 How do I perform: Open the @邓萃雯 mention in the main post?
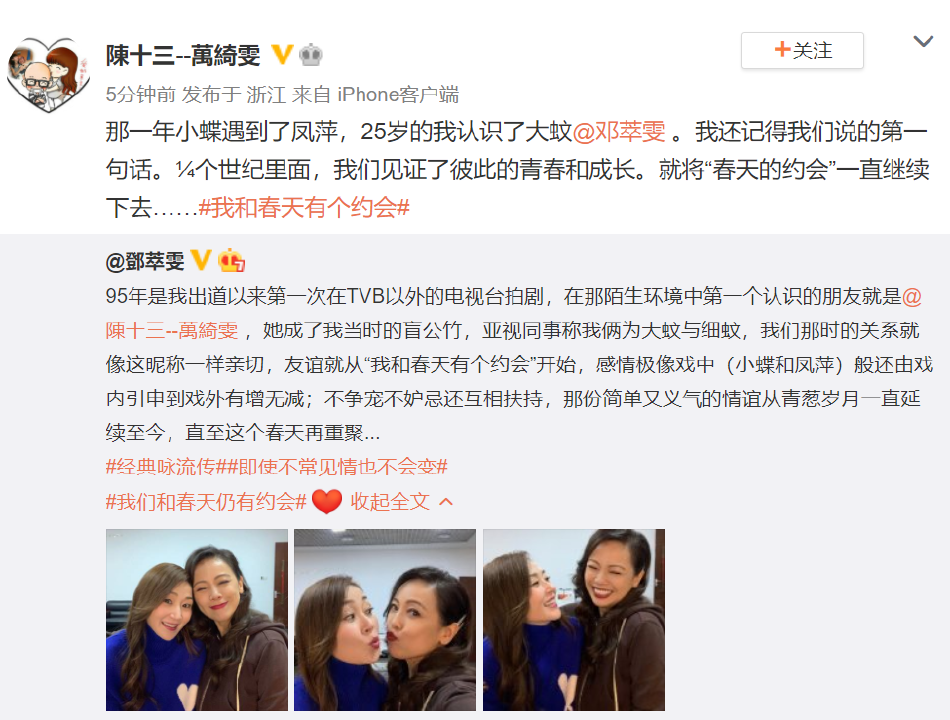[x=619, y=132]
